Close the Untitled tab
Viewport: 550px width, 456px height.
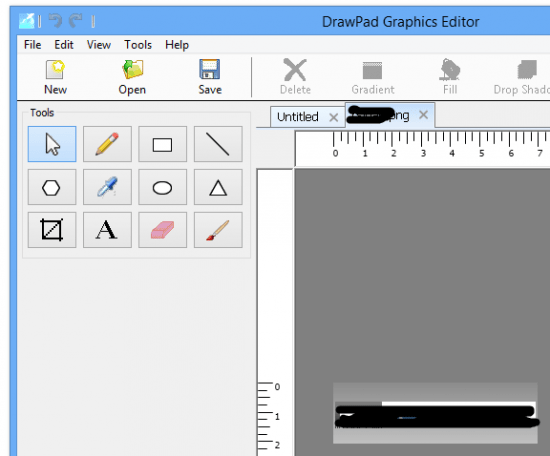(334, 117)
